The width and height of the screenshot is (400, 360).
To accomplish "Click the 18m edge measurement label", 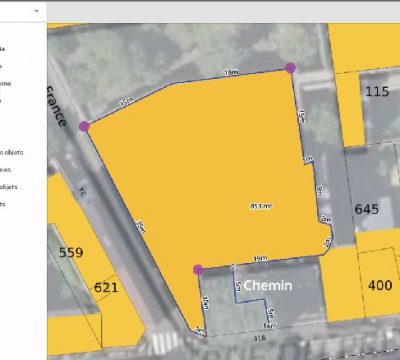I will (x=231, y=72).
